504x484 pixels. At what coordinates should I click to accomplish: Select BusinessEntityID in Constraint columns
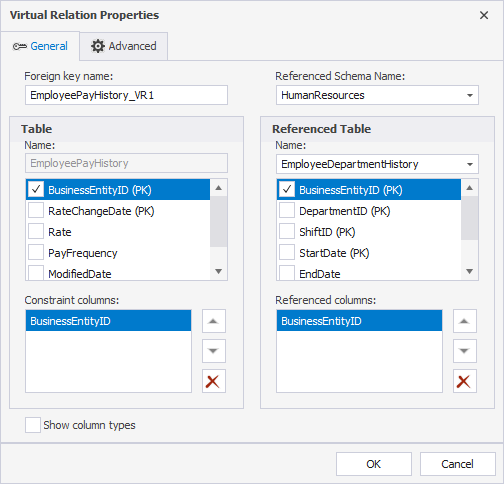click(108, 321)
